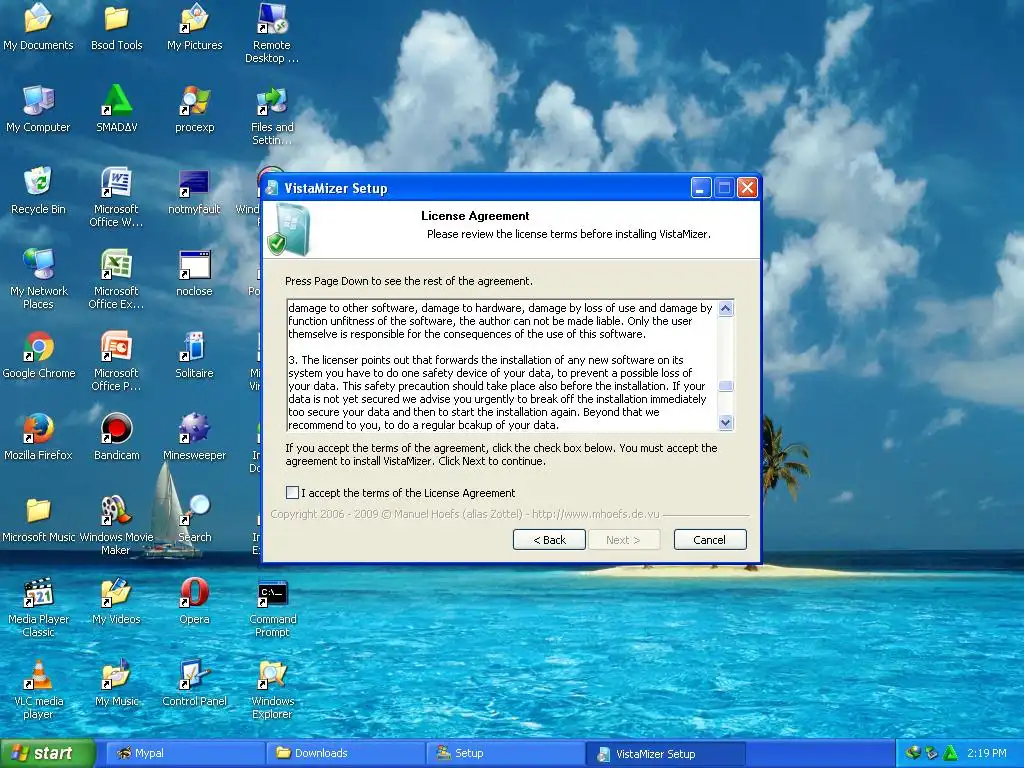This screenshot has width=1024, height=768.
Task: Select VistaMizer Setup taskbar button
Action: (x=665, y=754)
